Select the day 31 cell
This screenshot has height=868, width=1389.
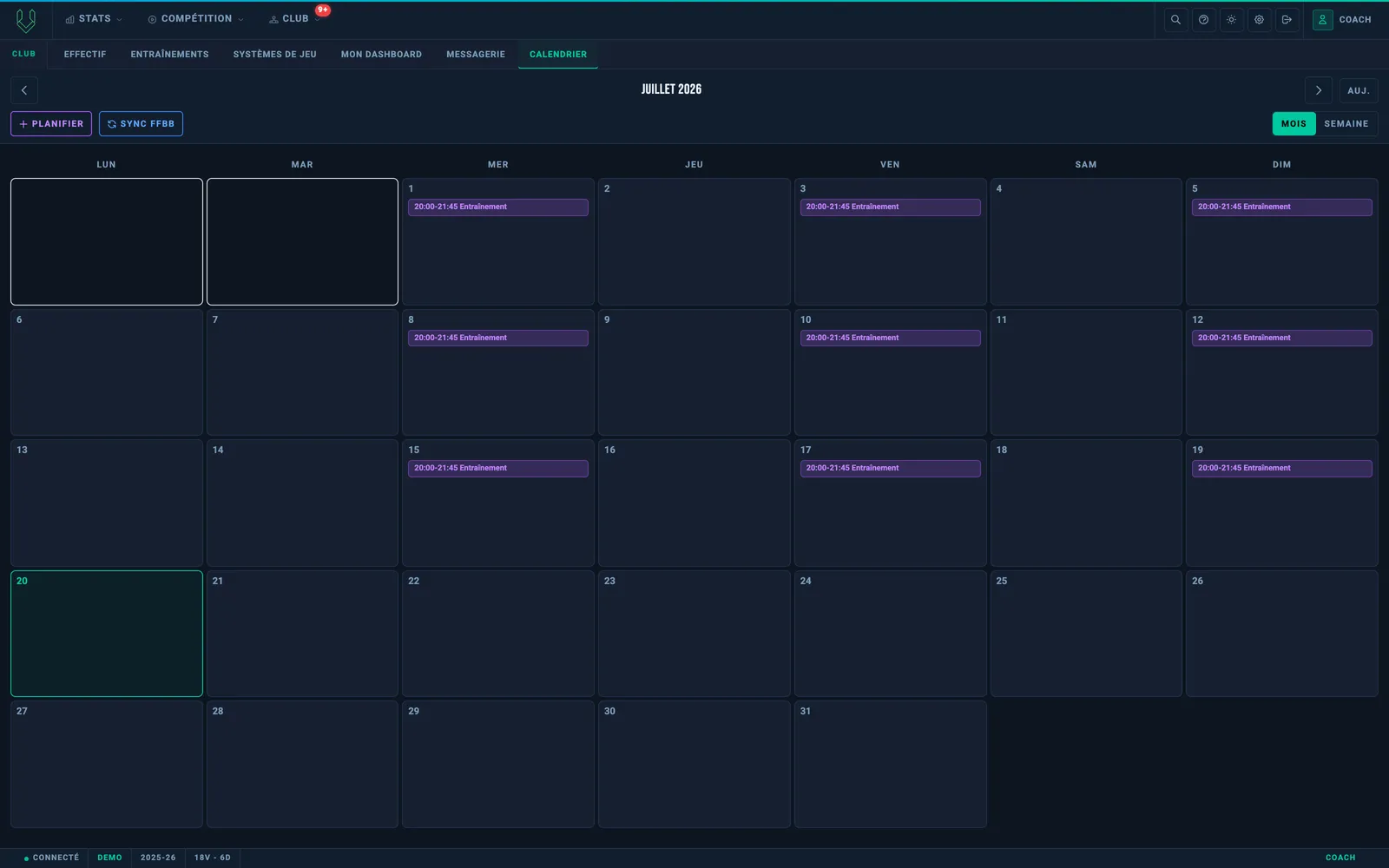[x=890, y=764]
